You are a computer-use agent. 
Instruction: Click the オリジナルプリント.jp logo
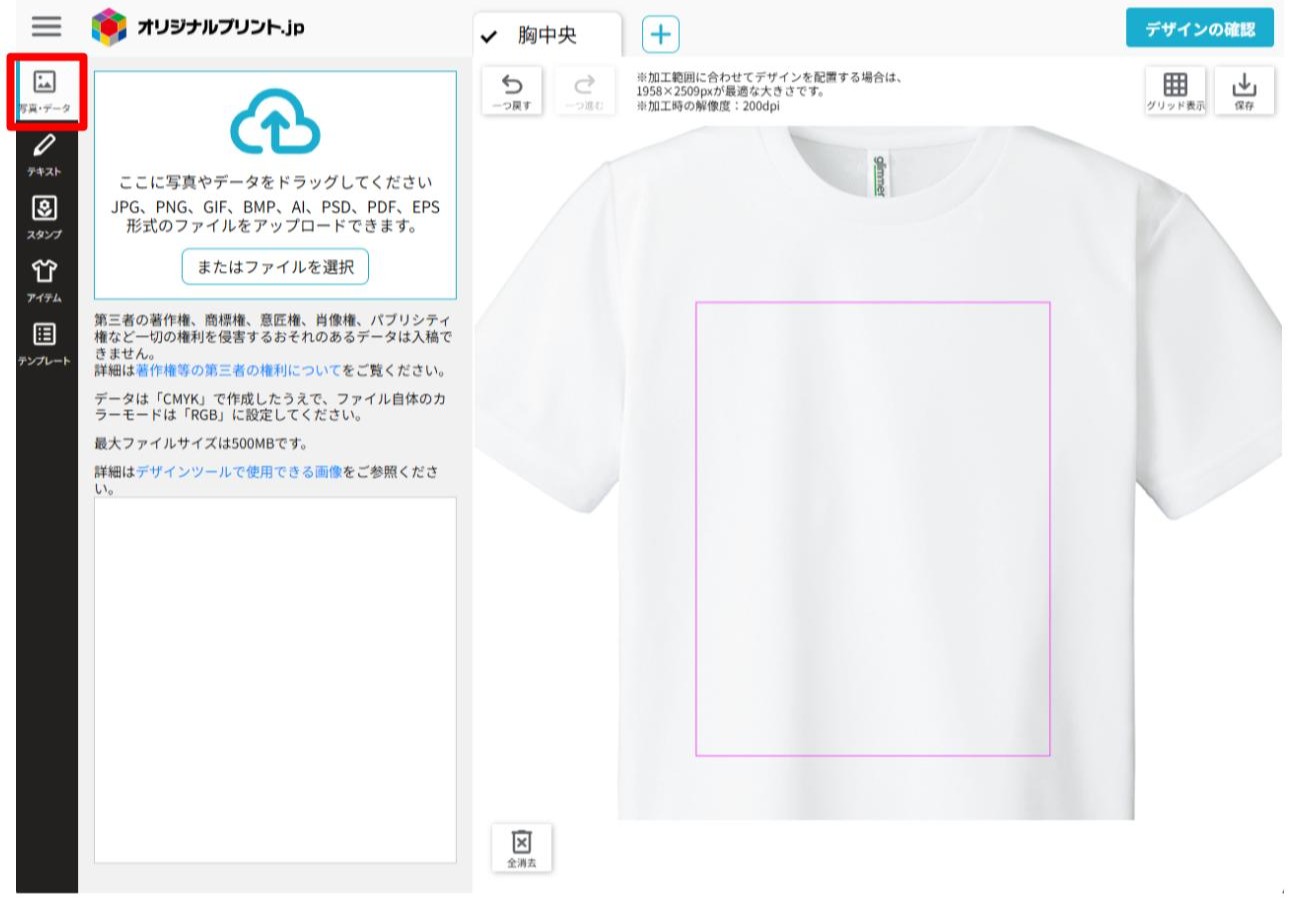(x=198, y=27)
